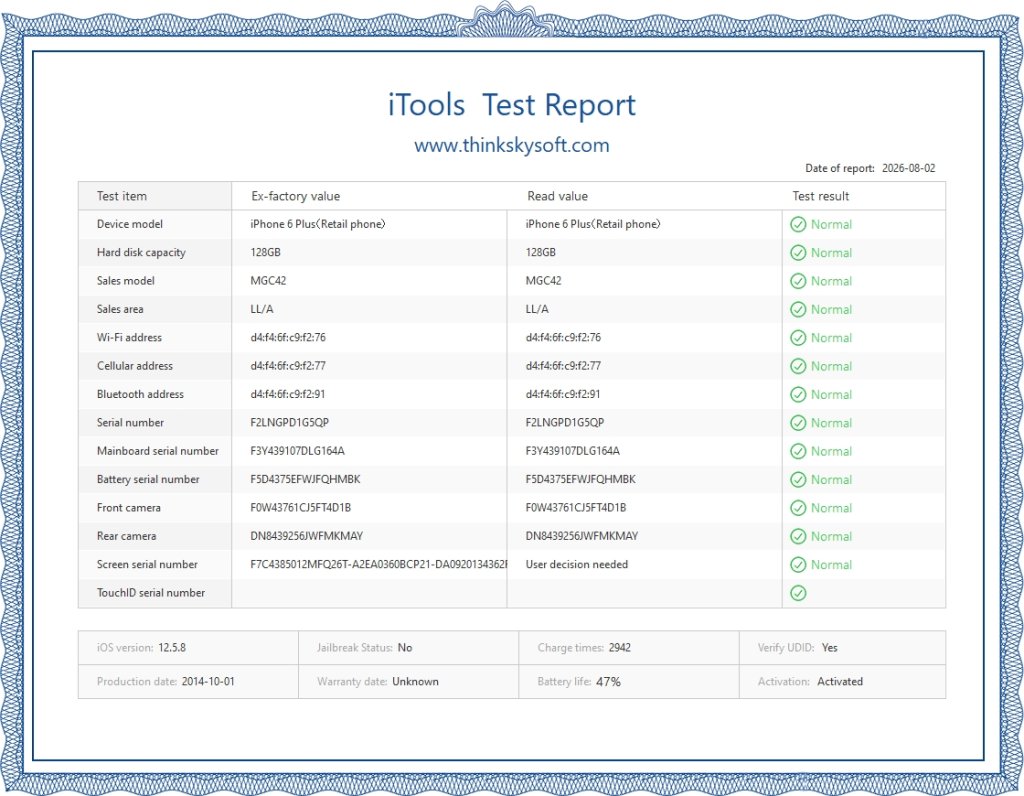Click the Battery life 47% value

pyautogui.click(x=608, y=682)
